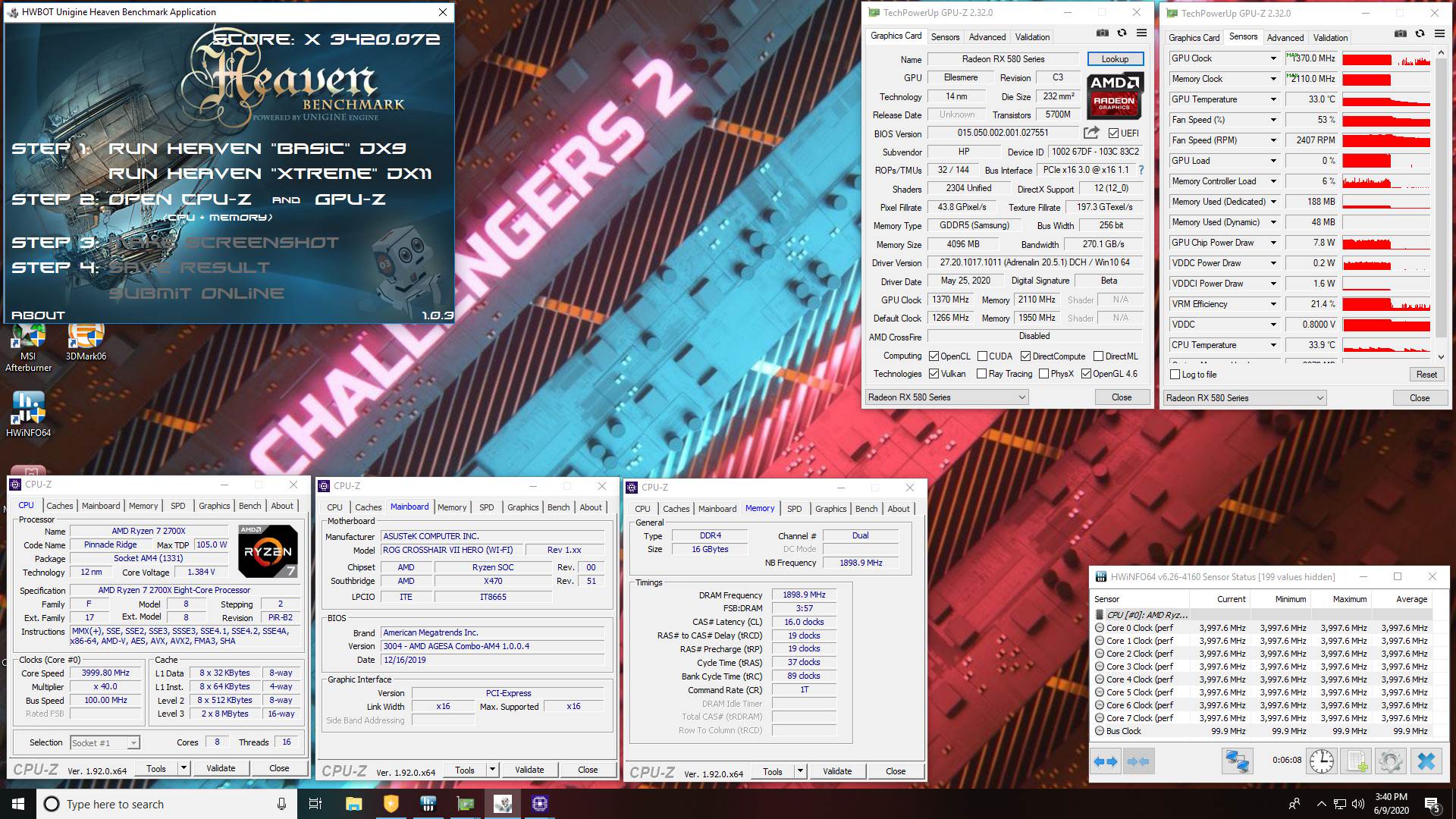Click the microphone icon in the taskbar search box
The image size is (1456, 819).
[x=281, y=804]
